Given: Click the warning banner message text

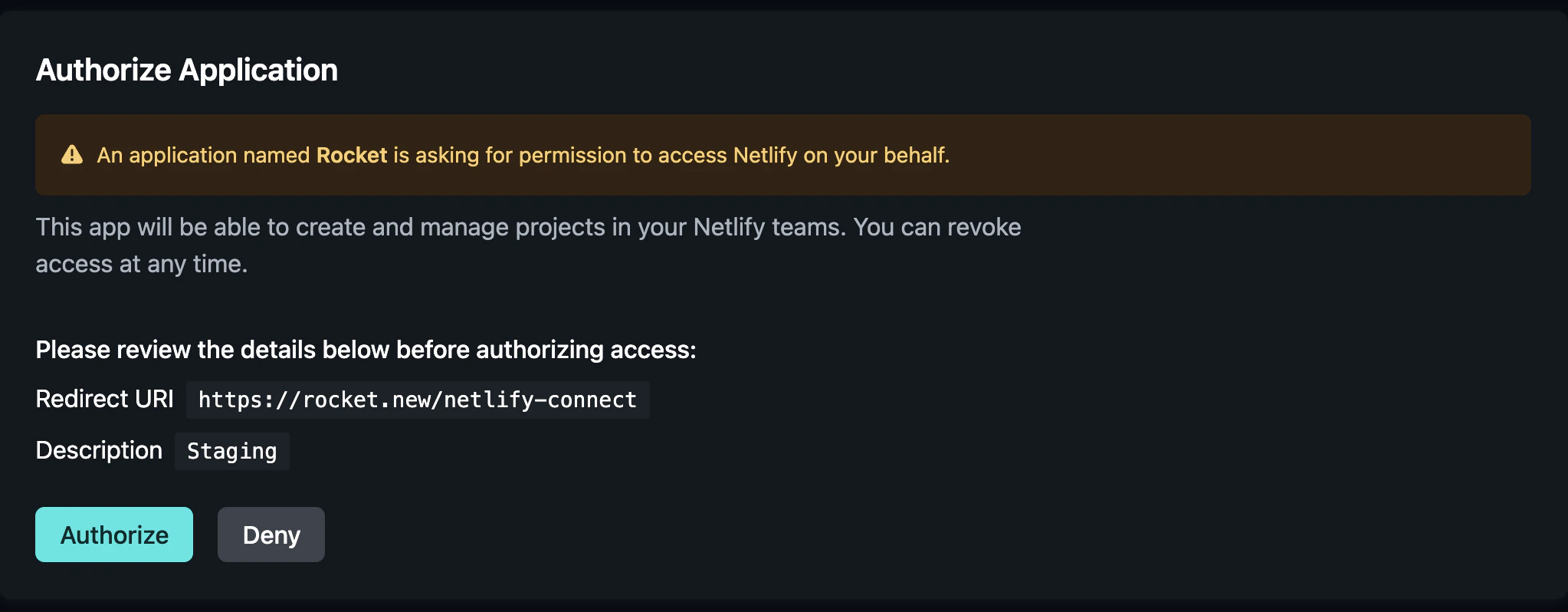Looking at the screenshot, I should pos(523,155).
